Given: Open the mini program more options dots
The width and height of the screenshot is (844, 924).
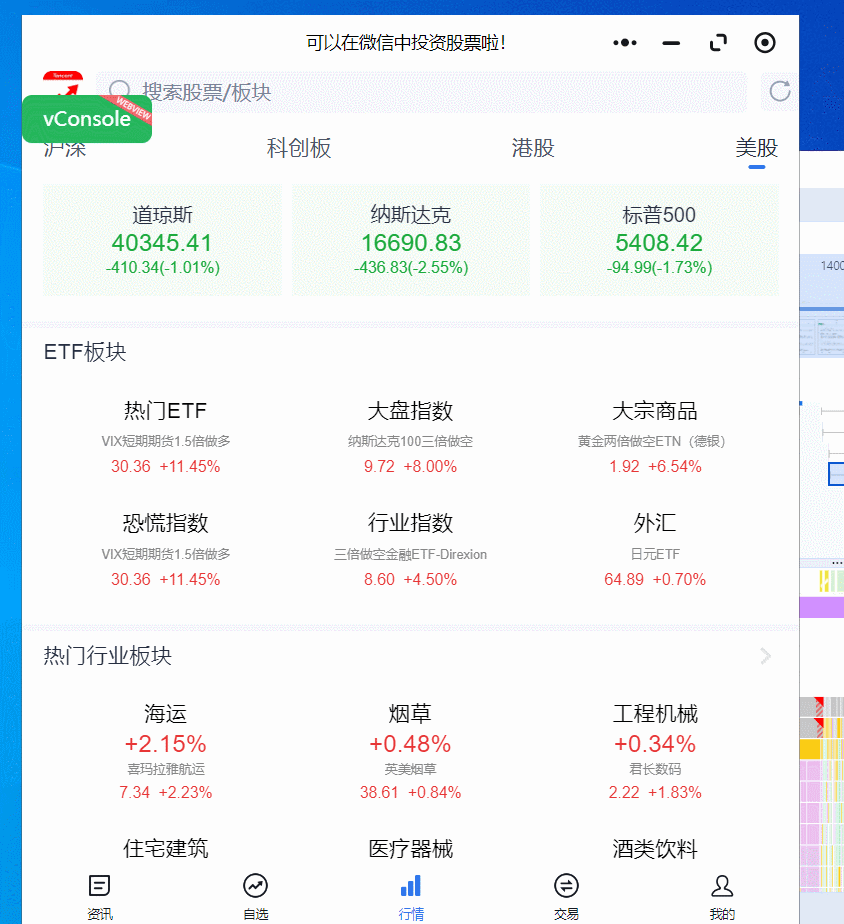Looking at the screenshot, I should coord(624,42).
